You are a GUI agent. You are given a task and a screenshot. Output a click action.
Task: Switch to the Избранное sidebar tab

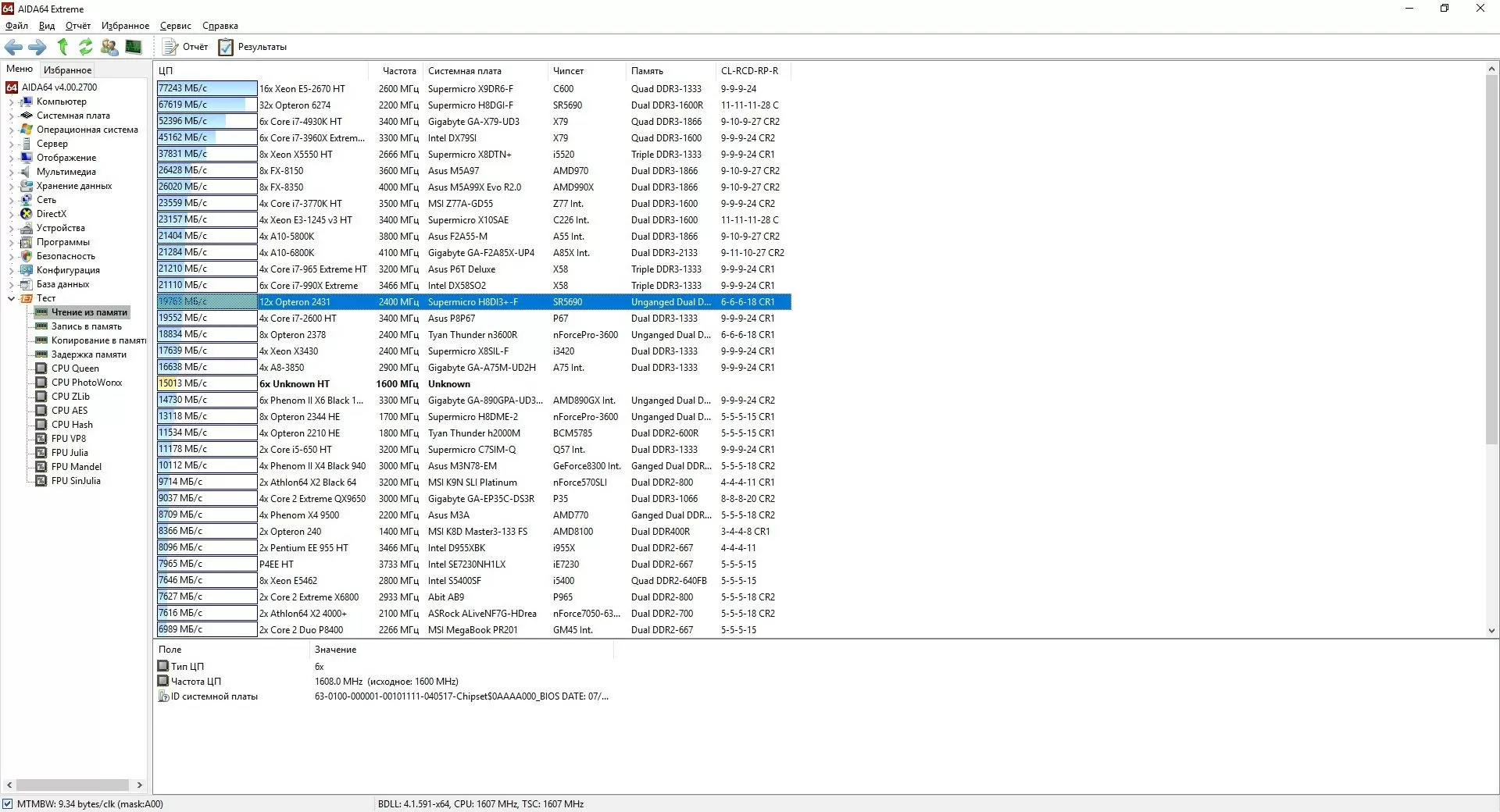[x=67, y=70]
